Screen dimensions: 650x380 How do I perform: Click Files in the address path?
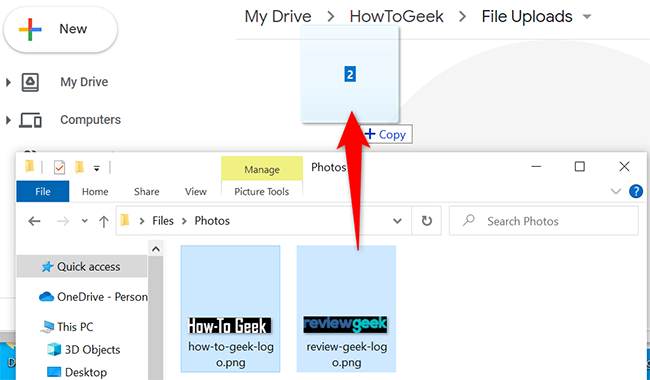click(163, 221)
